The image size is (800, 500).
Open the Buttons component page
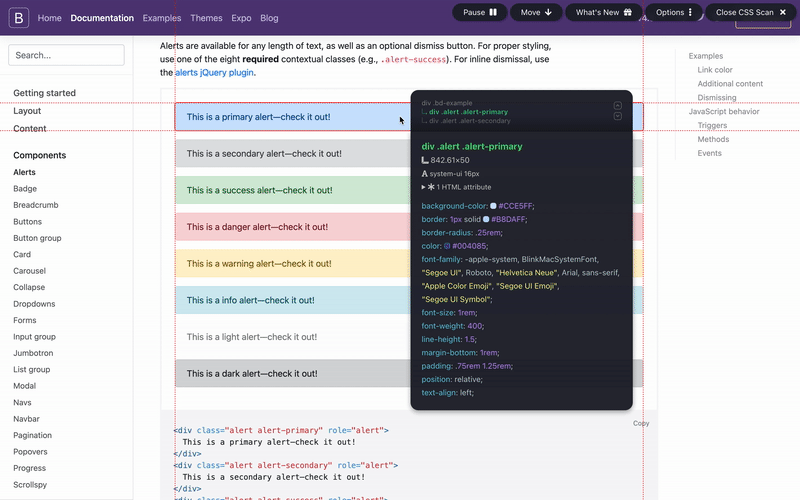click(x=28, y=222)
